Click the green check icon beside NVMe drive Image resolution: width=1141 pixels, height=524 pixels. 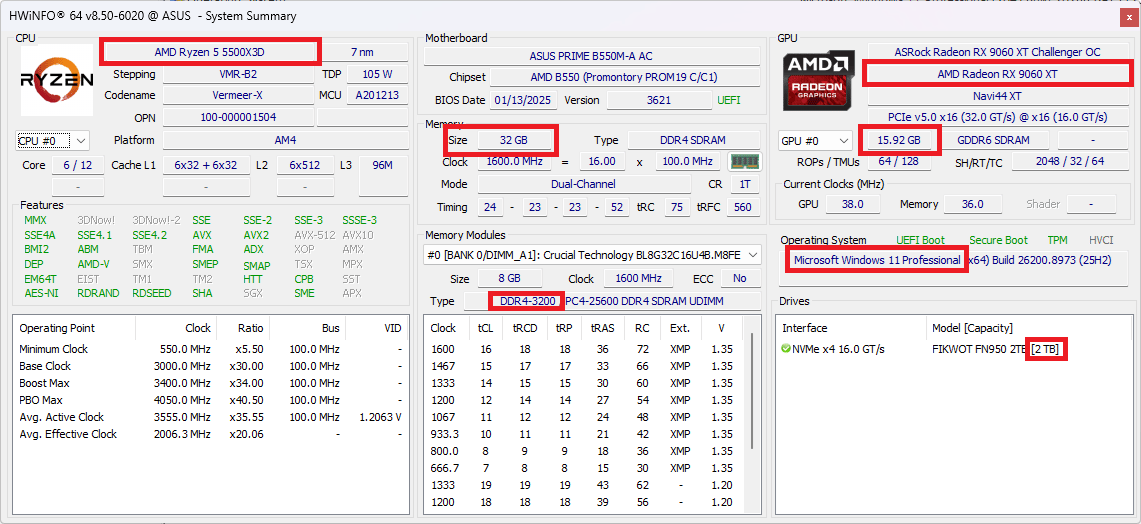(785, 349)
